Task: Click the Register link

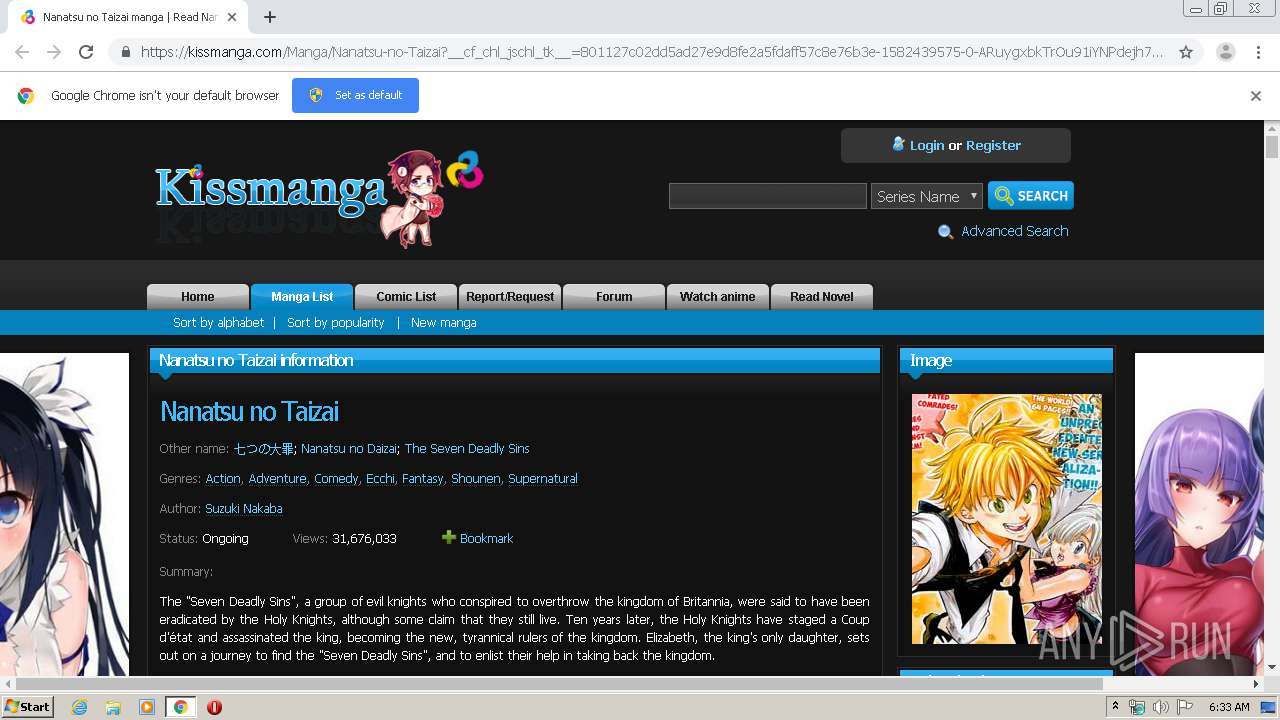Action: tap(993, 145)
